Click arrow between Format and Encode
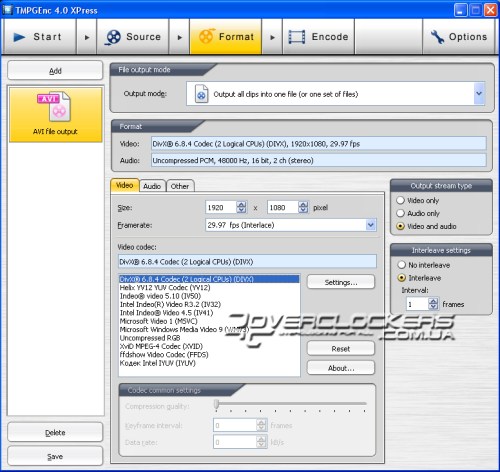Image resolution: width=500 pixels, height=472 pixels. click(x=272, y=37)
